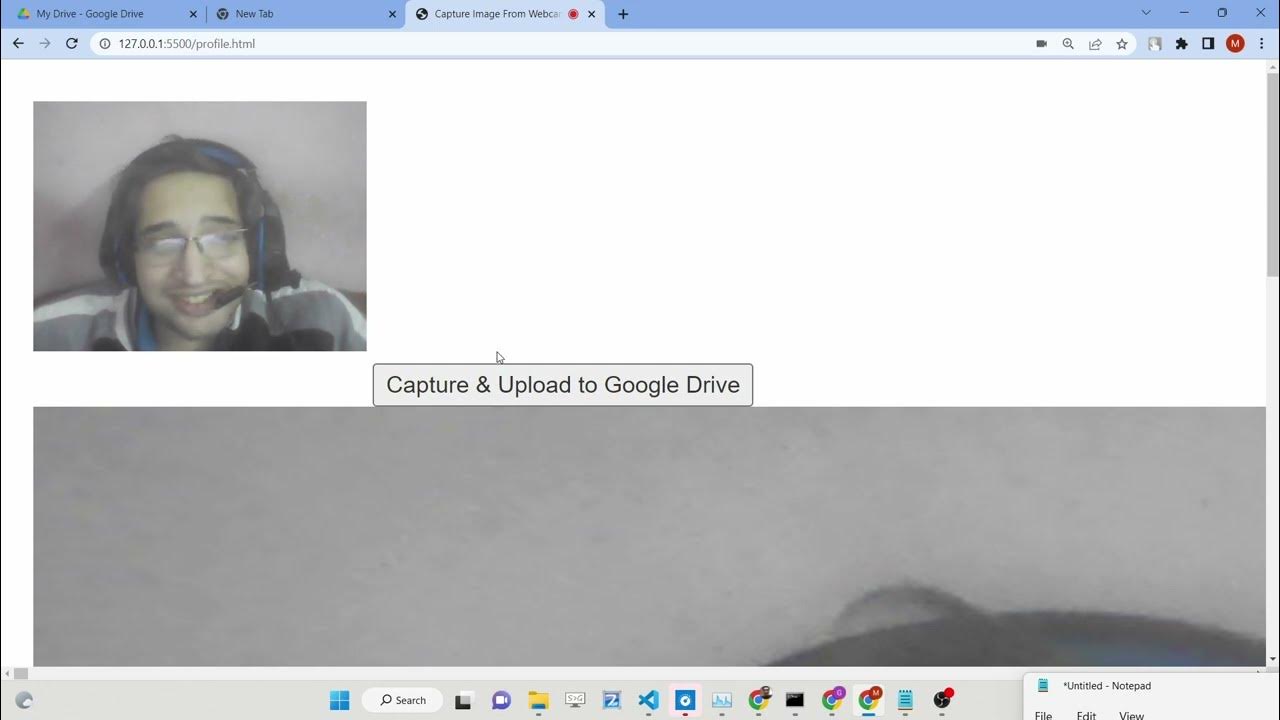Click the camera permission icon in address bar
The width and height of the screenshot is (1280, 720).
[x=1041, y=44]
